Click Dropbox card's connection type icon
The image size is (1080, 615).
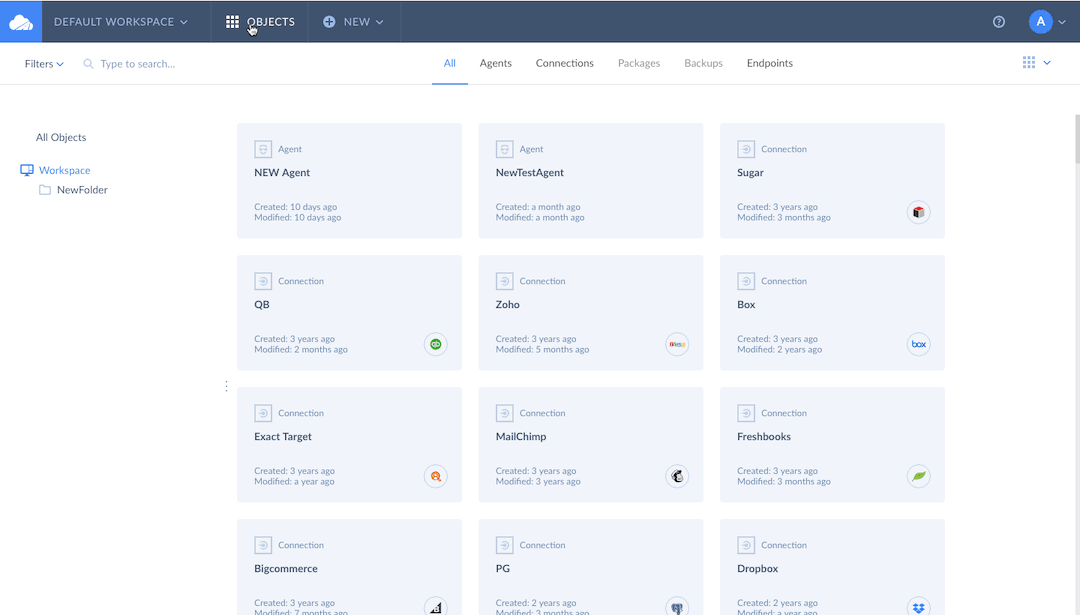746,545
